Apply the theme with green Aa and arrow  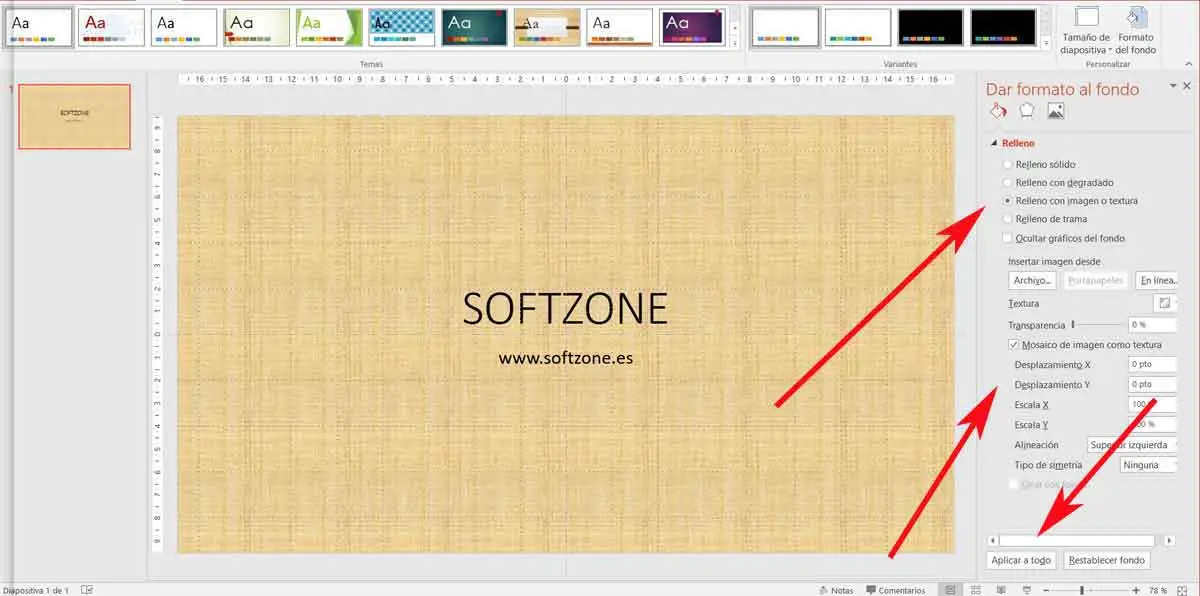tap(329, 28)
